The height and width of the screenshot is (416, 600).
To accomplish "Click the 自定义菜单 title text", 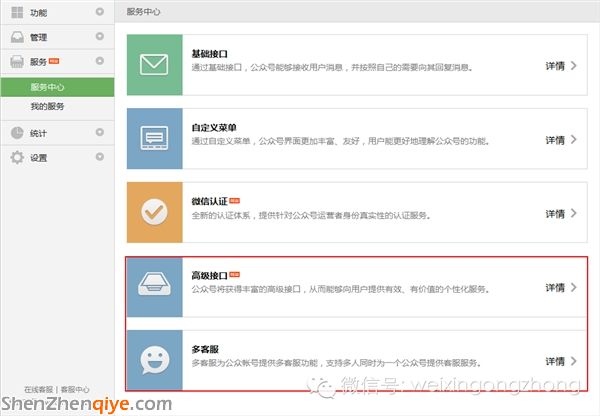I will point(214,128).
